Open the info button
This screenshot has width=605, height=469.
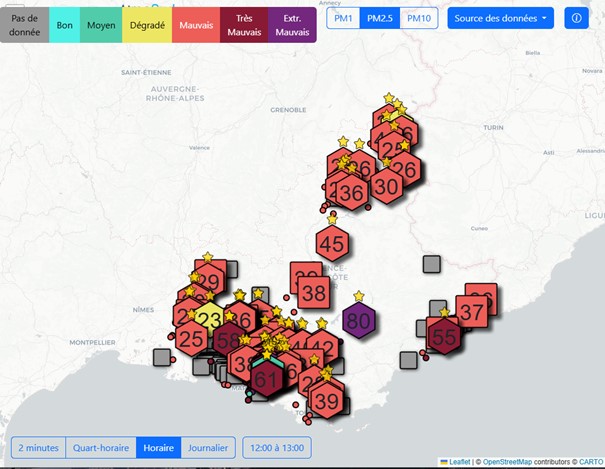tap(576, 18)
